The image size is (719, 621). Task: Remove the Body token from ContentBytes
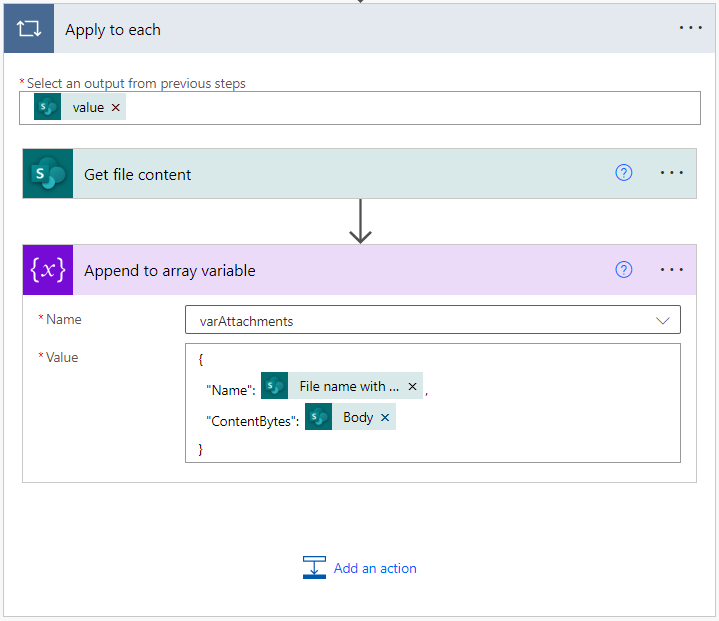(385, 417)
